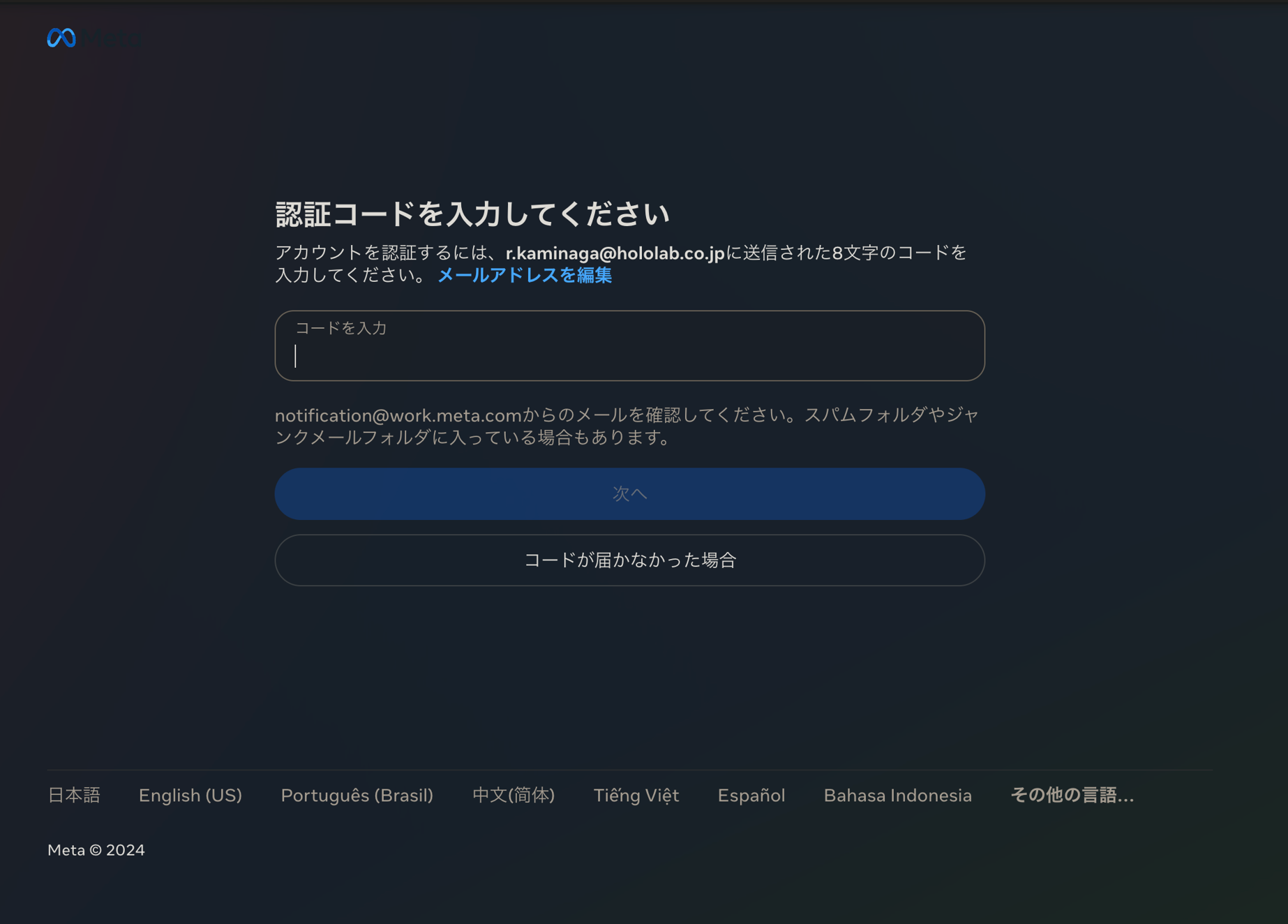Pick Bahasa Indonesia from the footer

click(897, 795)
